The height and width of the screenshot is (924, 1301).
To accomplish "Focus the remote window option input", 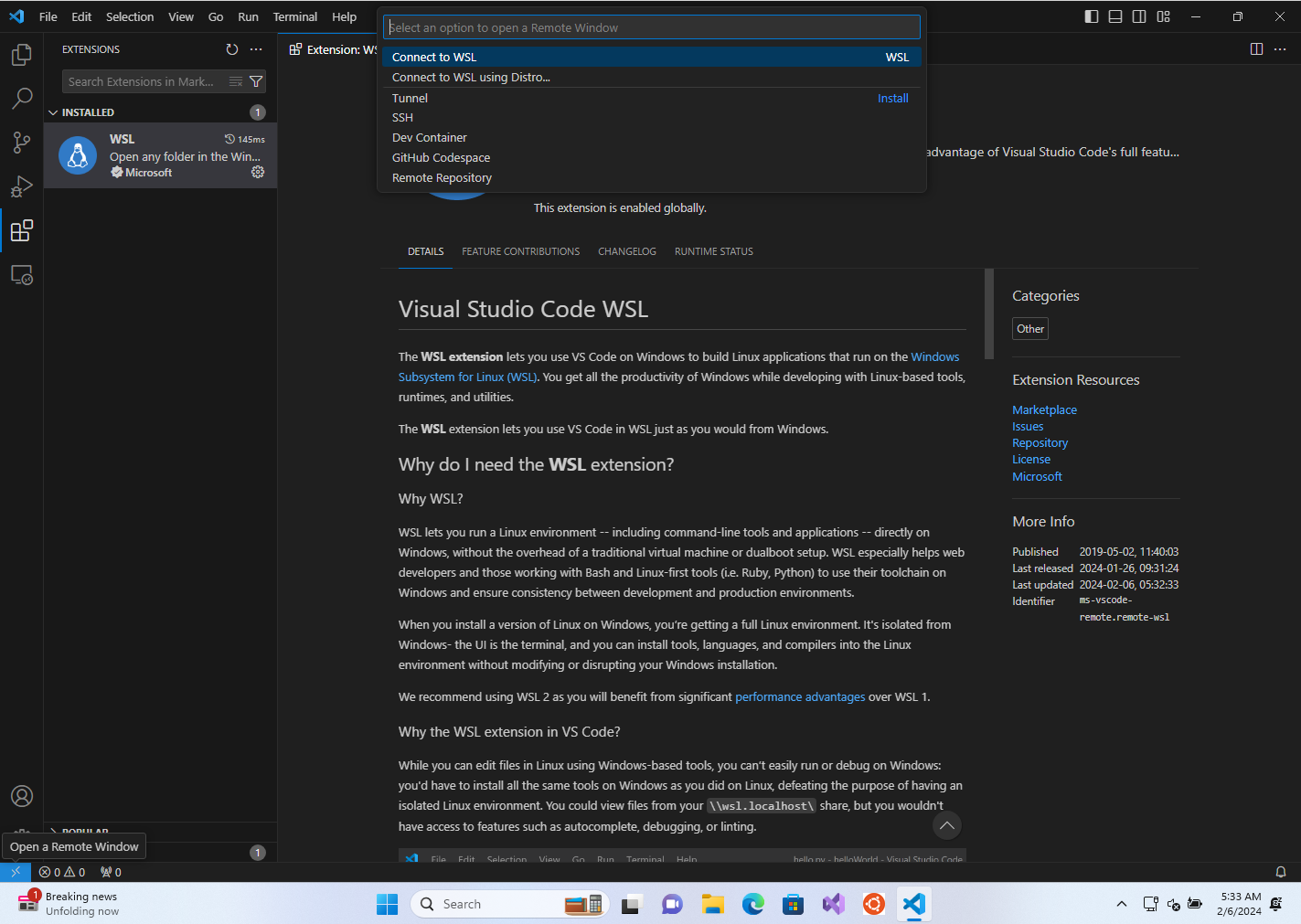I will click(651, 27).
